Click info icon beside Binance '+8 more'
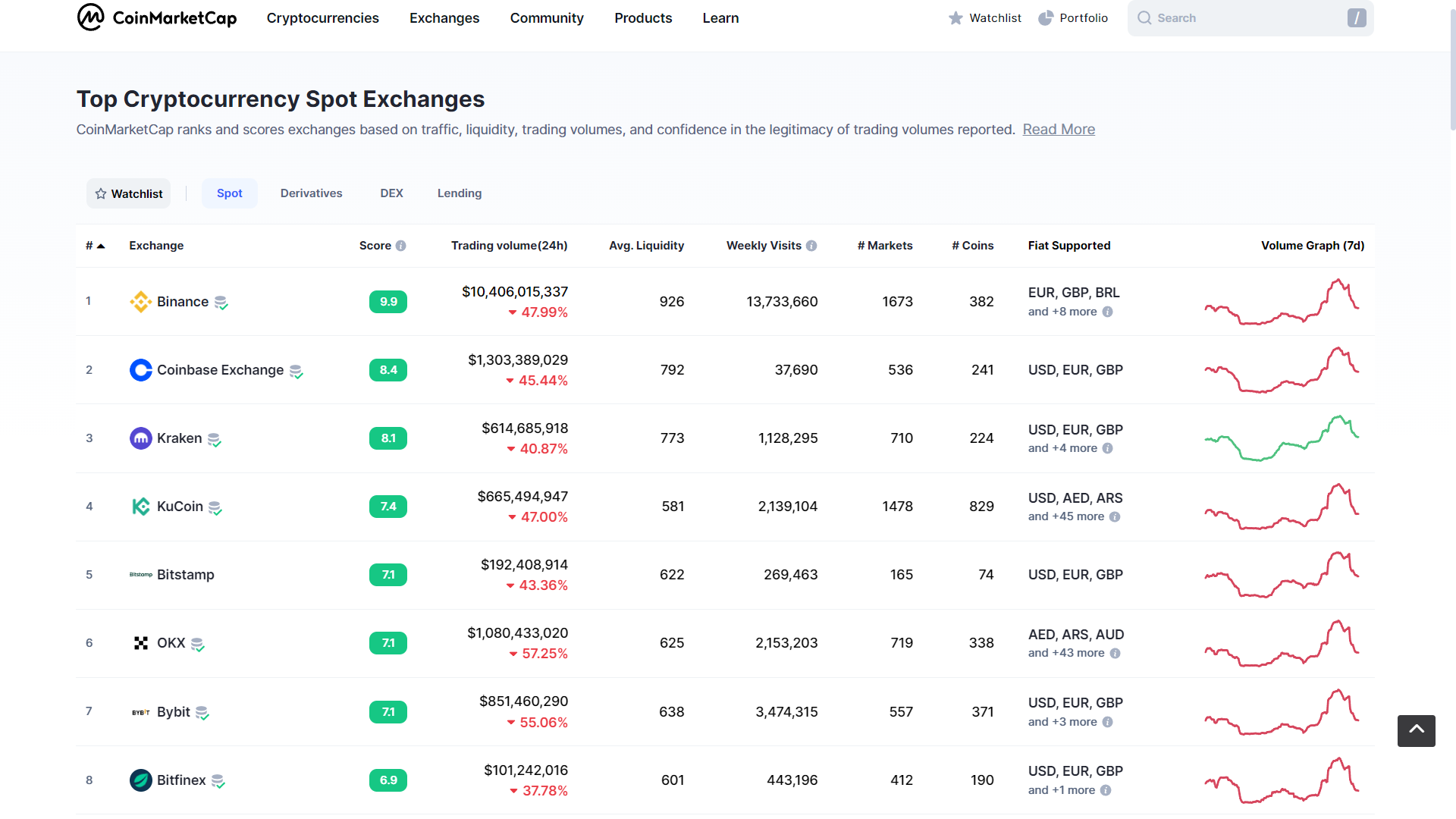The width and height of the screenshot is (1456, 819). point(1108,312)
